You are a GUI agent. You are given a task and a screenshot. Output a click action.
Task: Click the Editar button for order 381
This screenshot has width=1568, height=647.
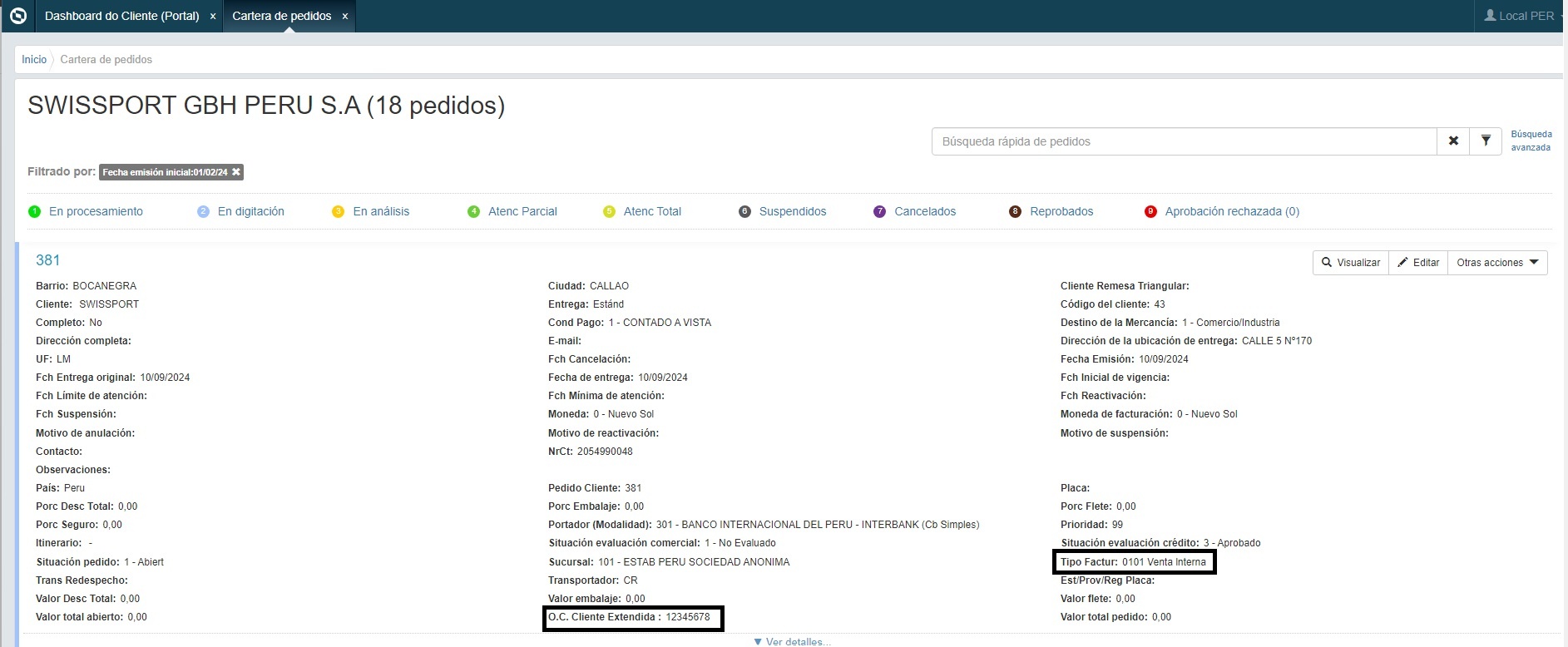(1418, 263)
